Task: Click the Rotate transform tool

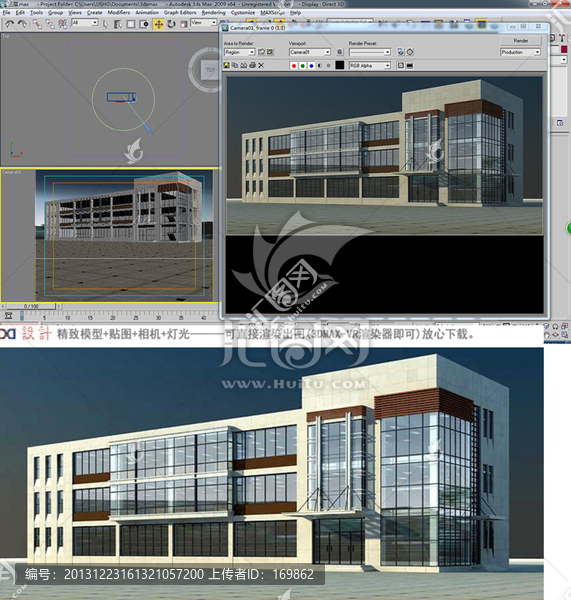Action: tap(171, 24)
